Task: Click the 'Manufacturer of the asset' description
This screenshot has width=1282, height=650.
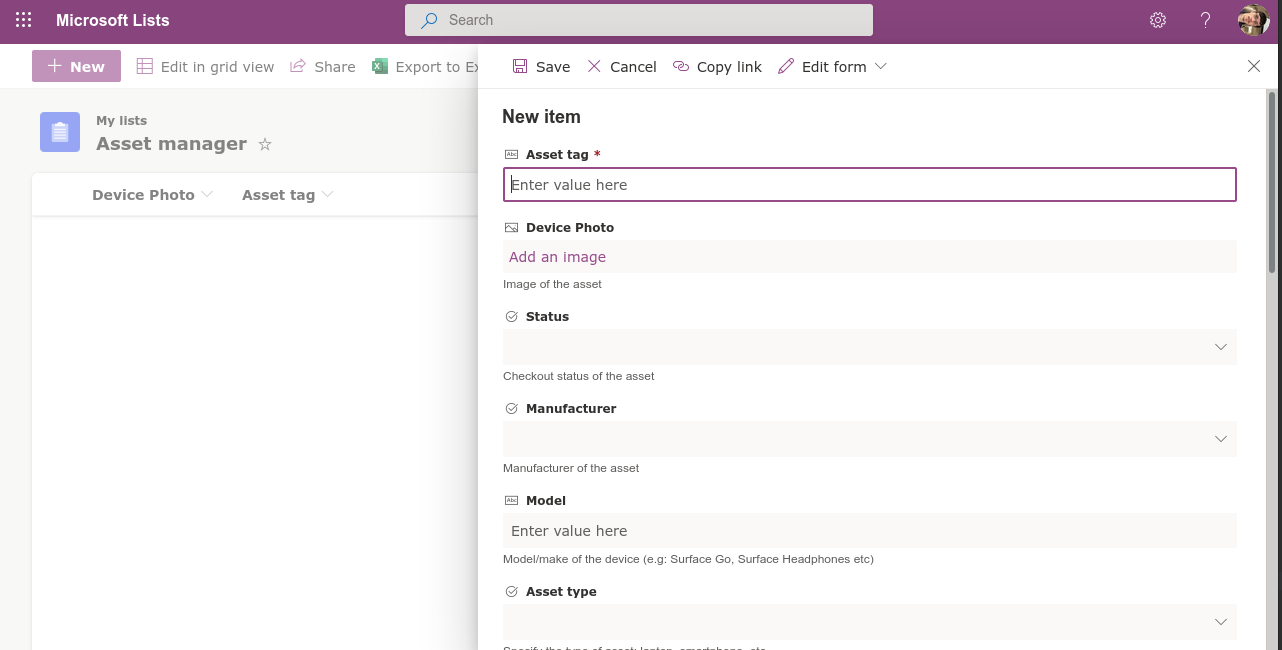Action: pyautogui.click(x=571, y=468)
